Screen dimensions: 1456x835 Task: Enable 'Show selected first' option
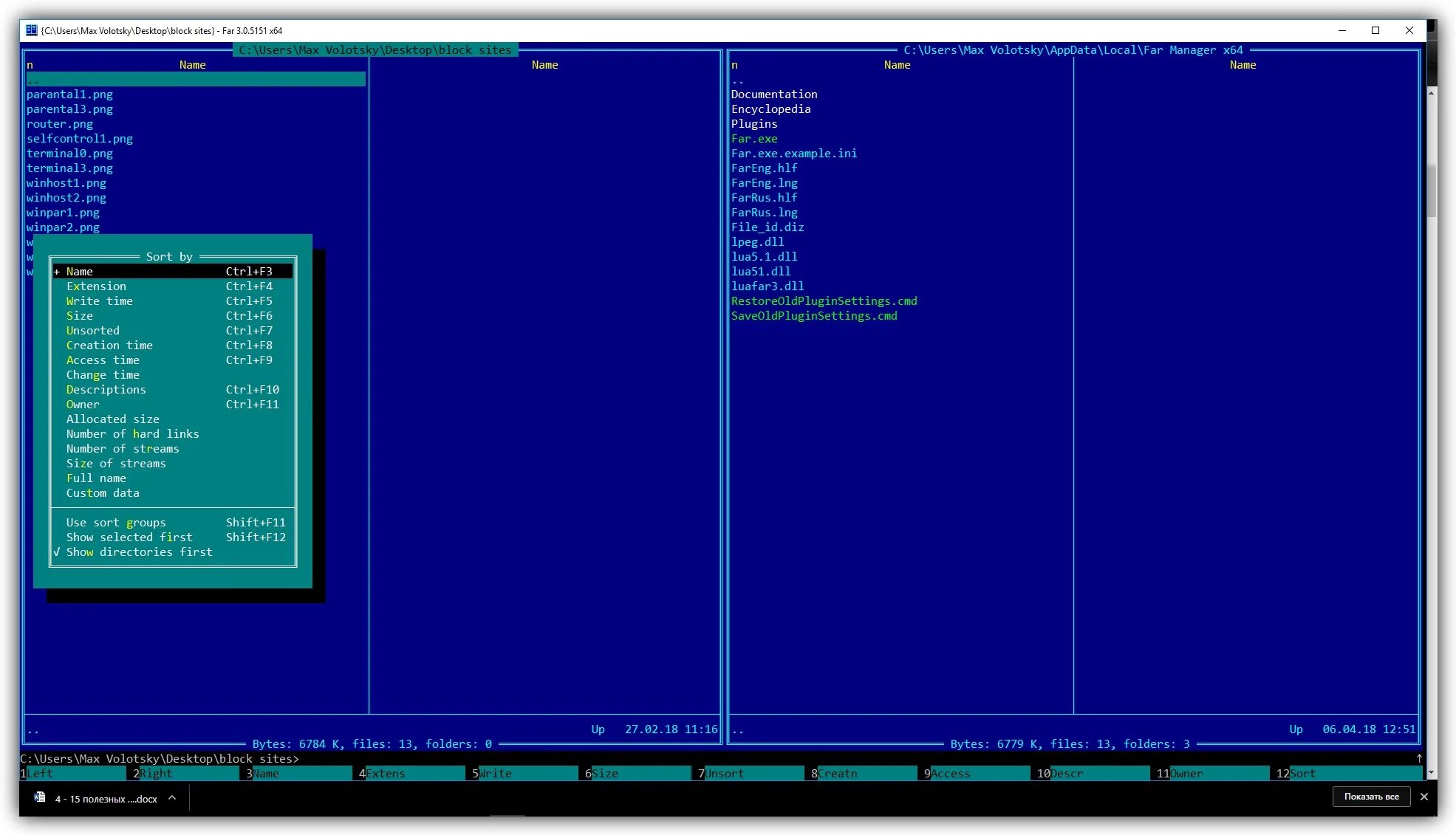(129, 537)
